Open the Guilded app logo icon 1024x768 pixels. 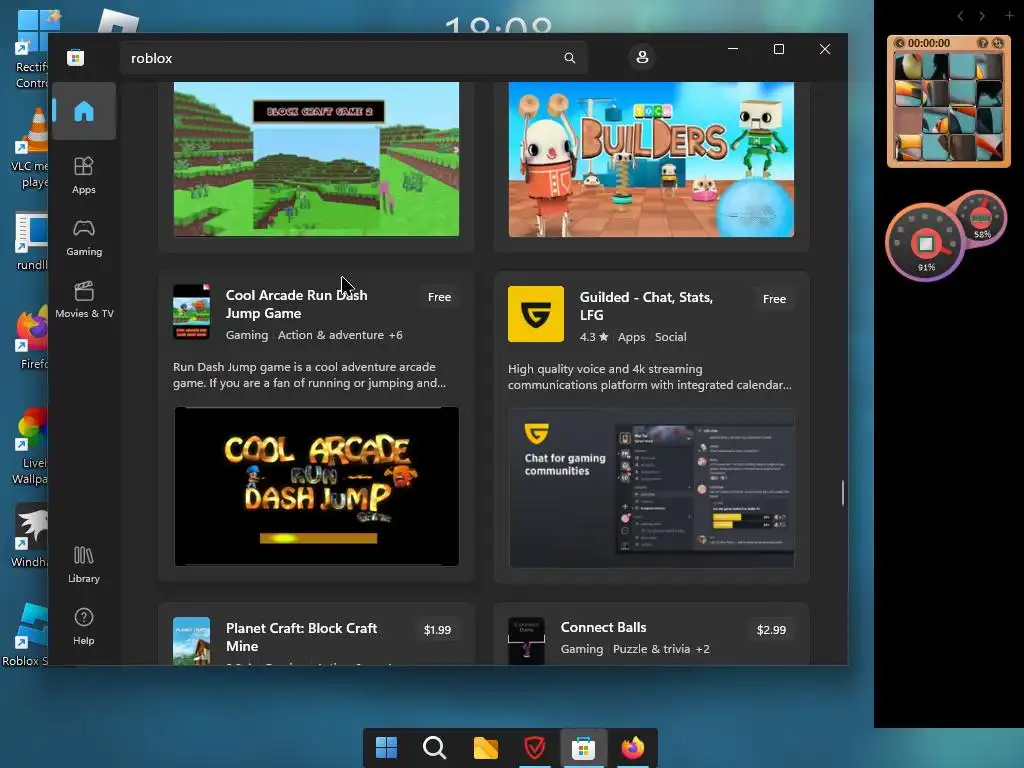pos(536,313)
